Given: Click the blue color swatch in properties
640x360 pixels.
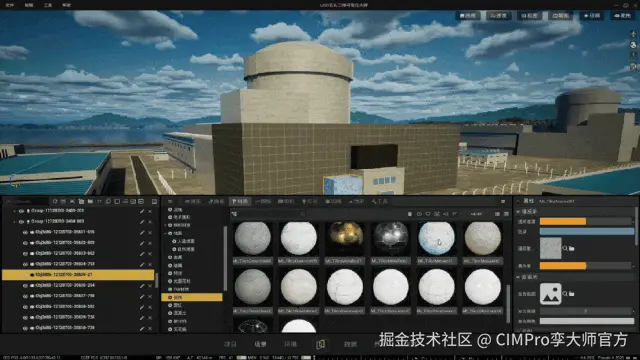Looking at the screenshot, I should [587, 231].
